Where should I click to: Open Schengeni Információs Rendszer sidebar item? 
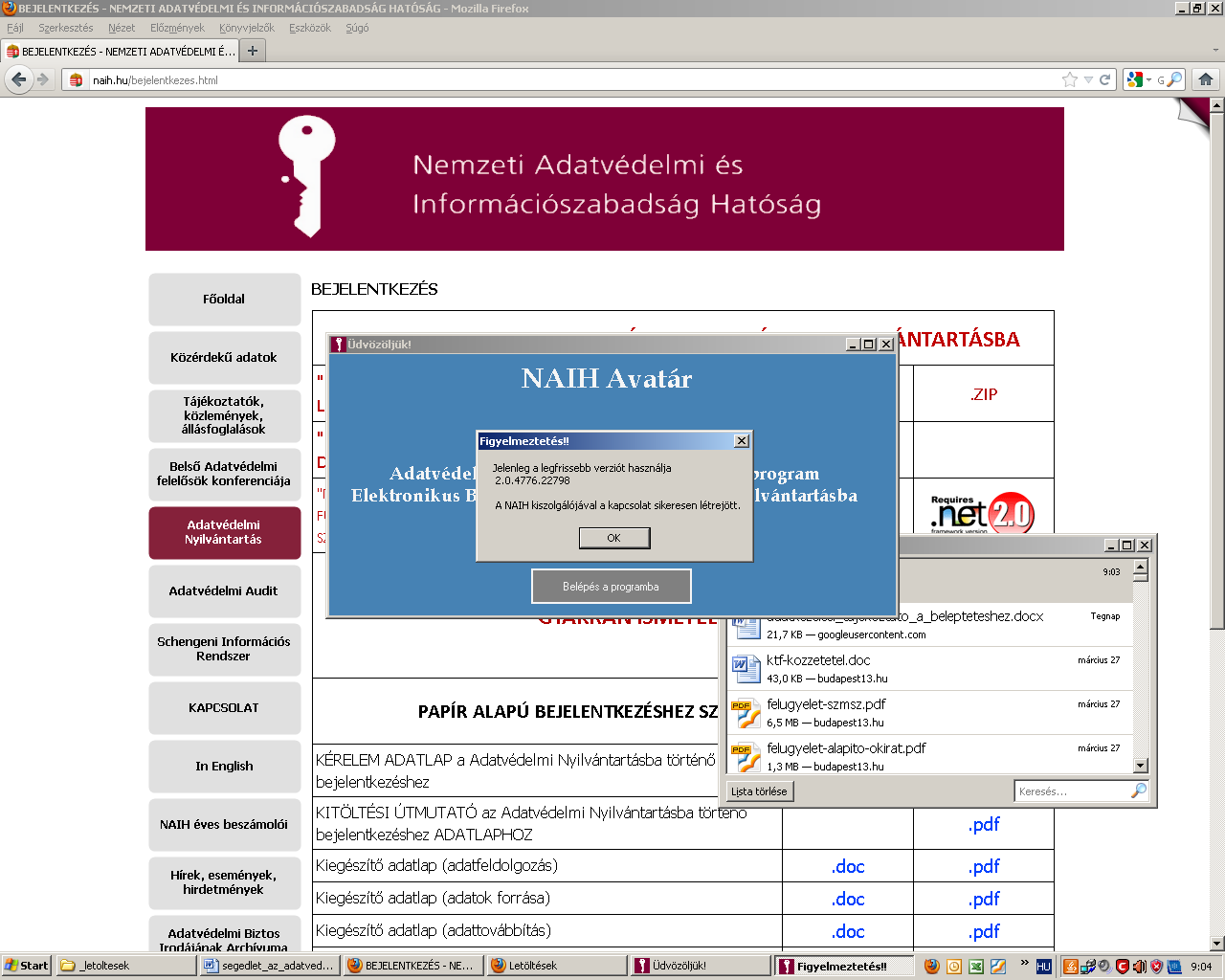tap(224, 649)
